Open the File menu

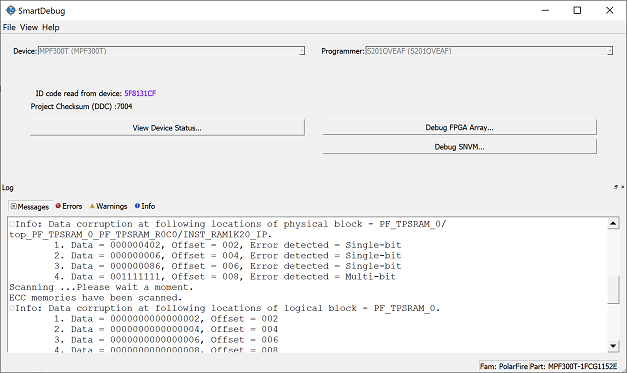(9, 27)
